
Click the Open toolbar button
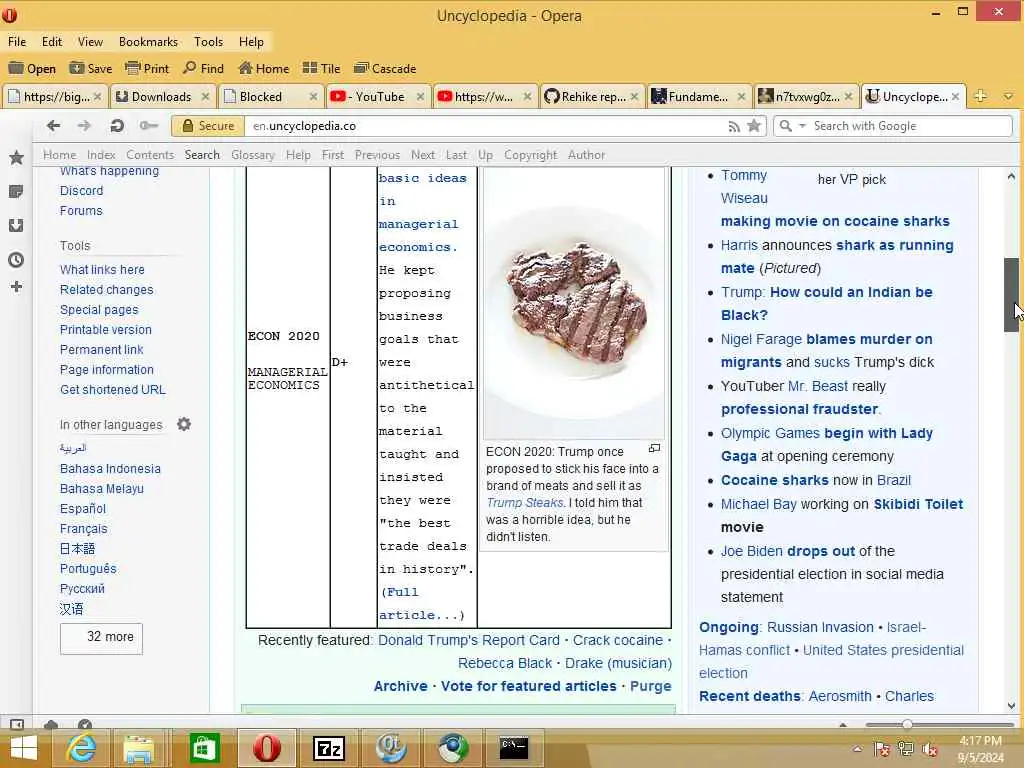(x=31, y=69)
